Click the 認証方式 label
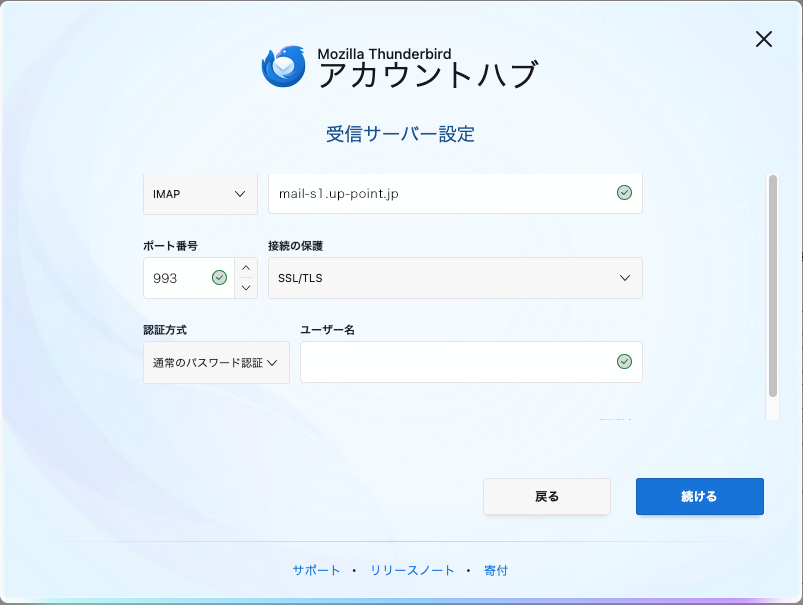The image size is (803, 605). [165, 330]
